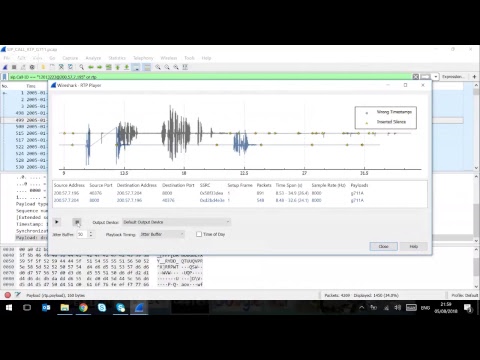Click the Jitter Buffer value field
The width and height of the screenshot is (480, 360).
(82, 234)
